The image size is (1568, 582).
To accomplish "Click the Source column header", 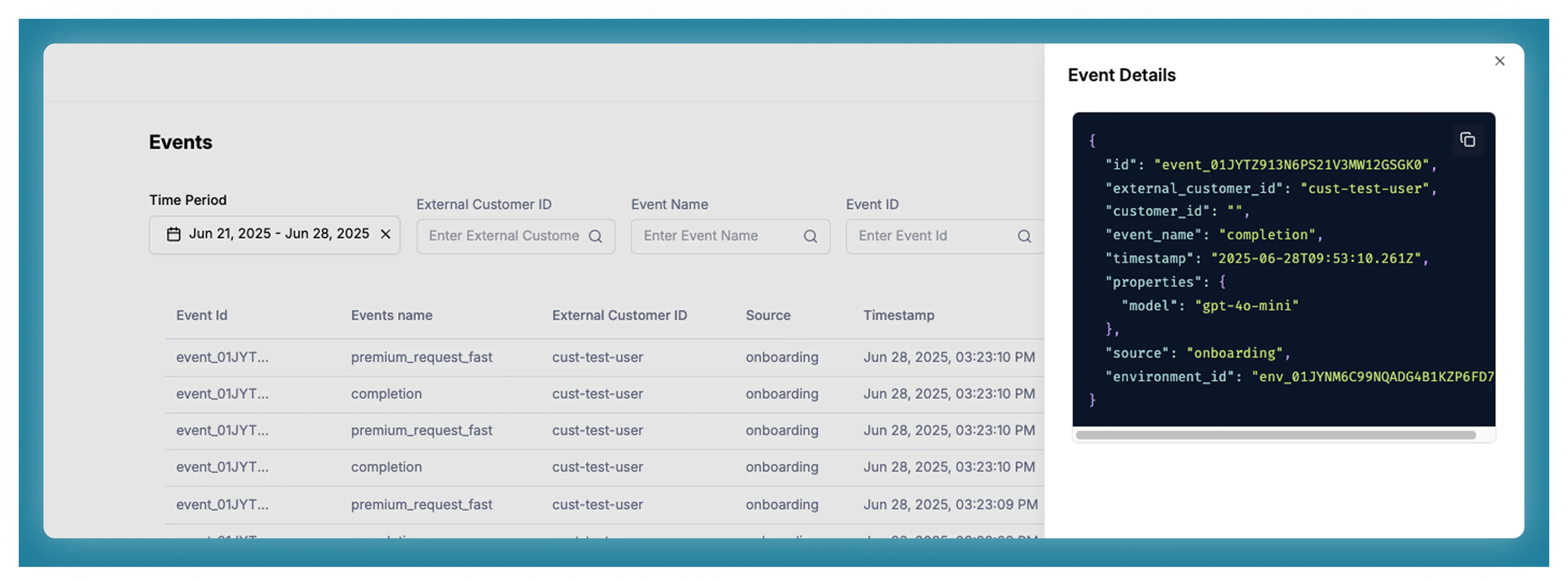I will [x=768, y=316].
